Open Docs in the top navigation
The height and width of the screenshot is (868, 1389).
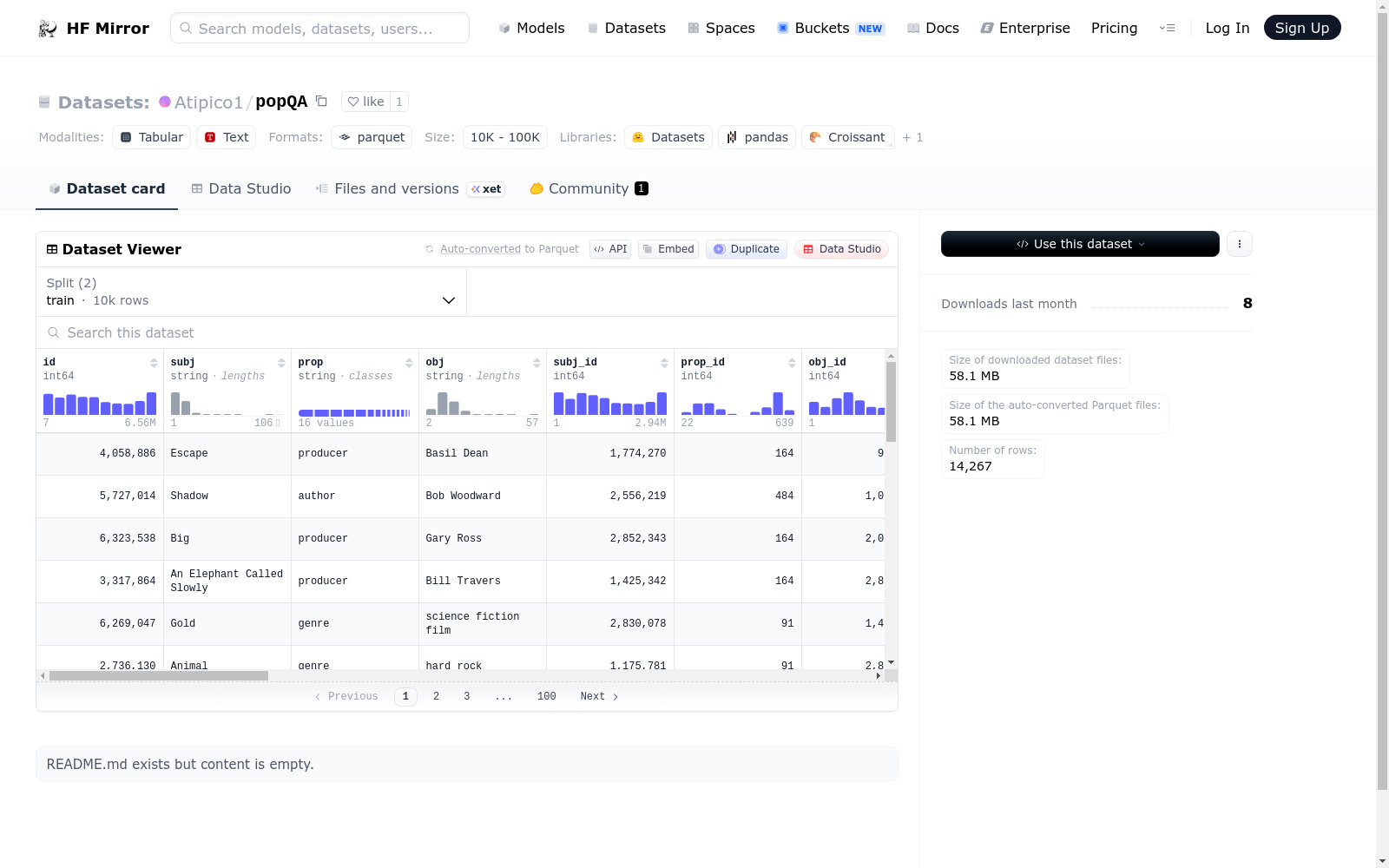point(933,28)
